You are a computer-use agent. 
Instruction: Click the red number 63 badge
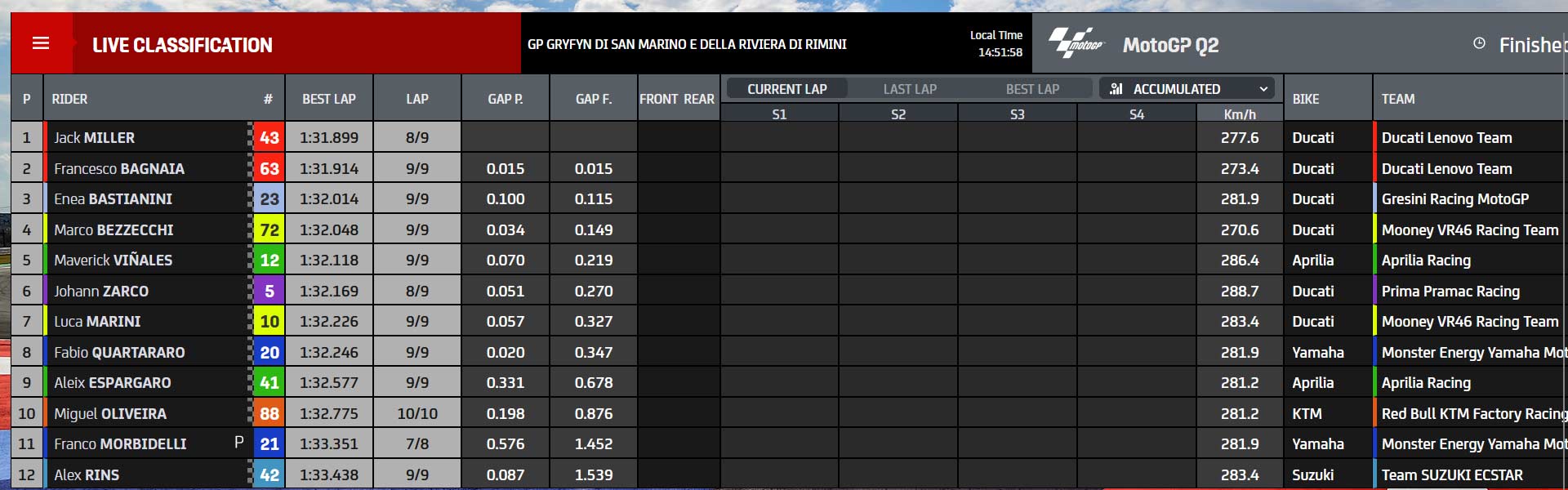269,169
